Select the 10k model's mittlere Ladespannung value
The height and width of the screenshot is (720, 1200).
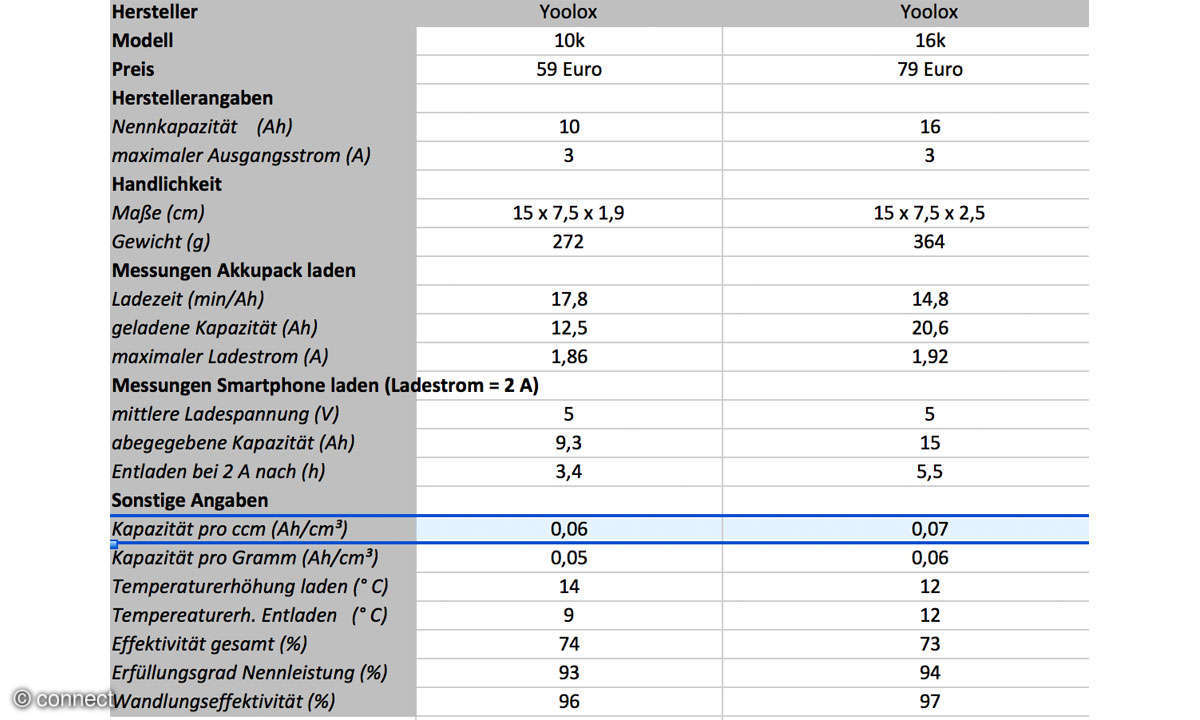coord(569,414)
